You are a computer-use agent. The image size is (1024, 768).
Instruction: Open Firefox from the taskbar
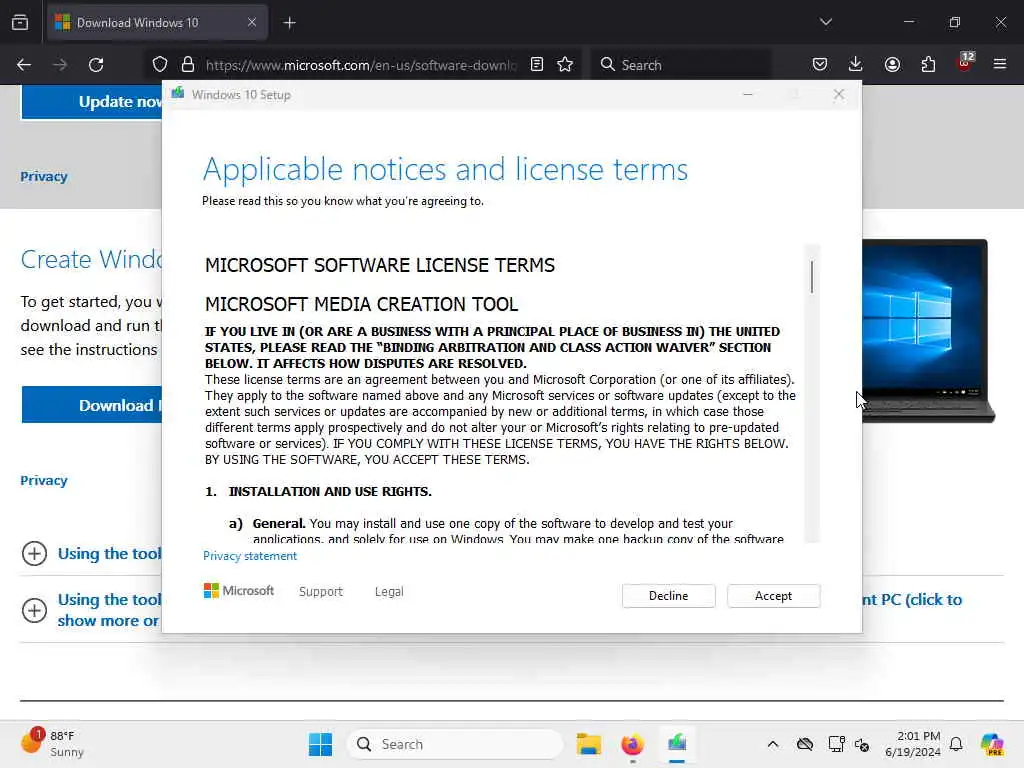pyautogui.click(x=632, y=744)
